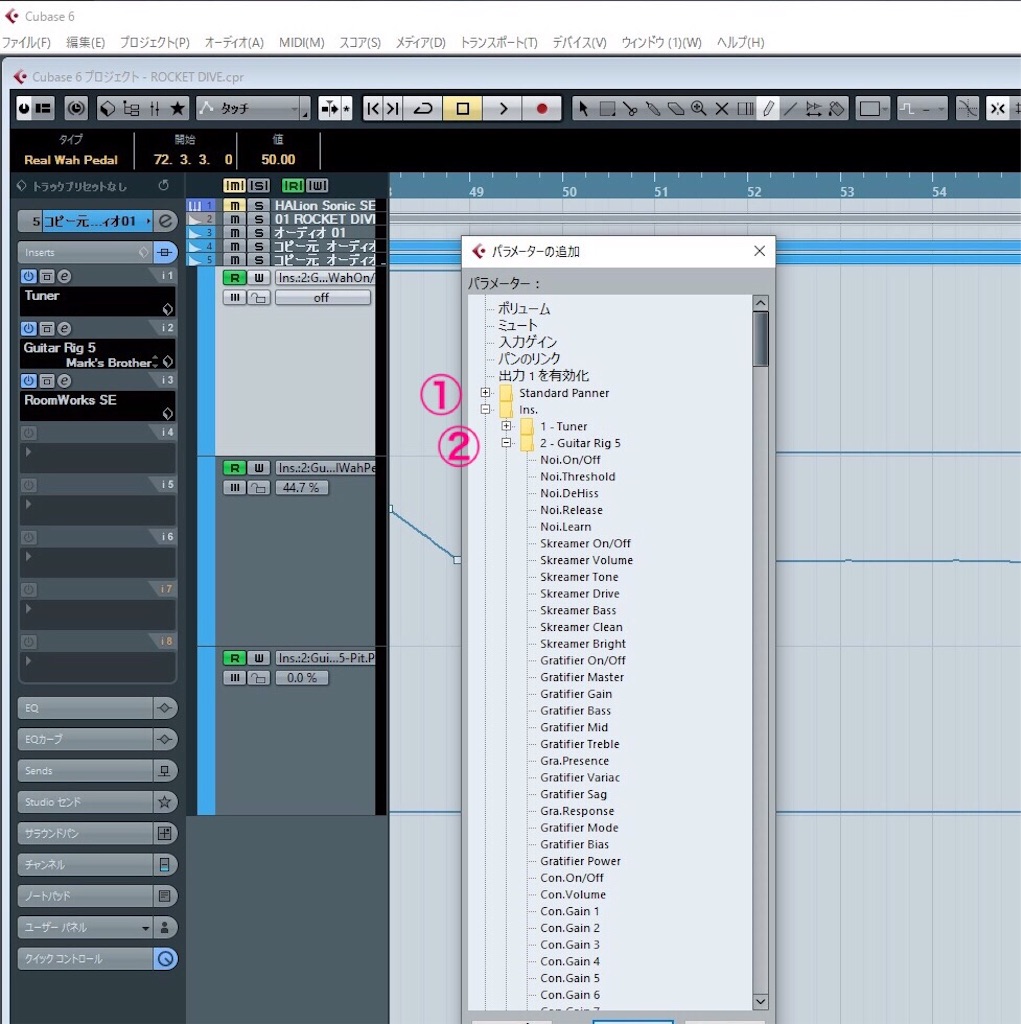
Task: Open the デバイス(V) menu
Action: (x=579, y=42)
